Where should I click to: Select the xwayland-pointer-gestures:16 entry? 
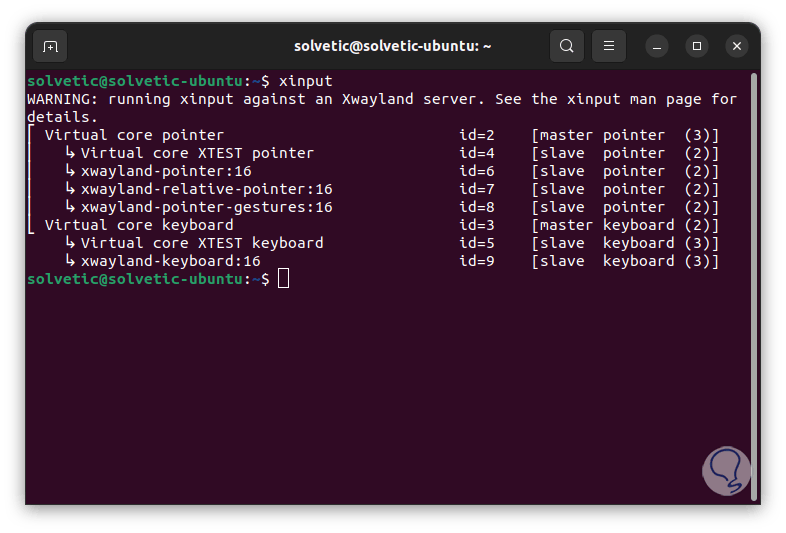click(x=206, y=207)
